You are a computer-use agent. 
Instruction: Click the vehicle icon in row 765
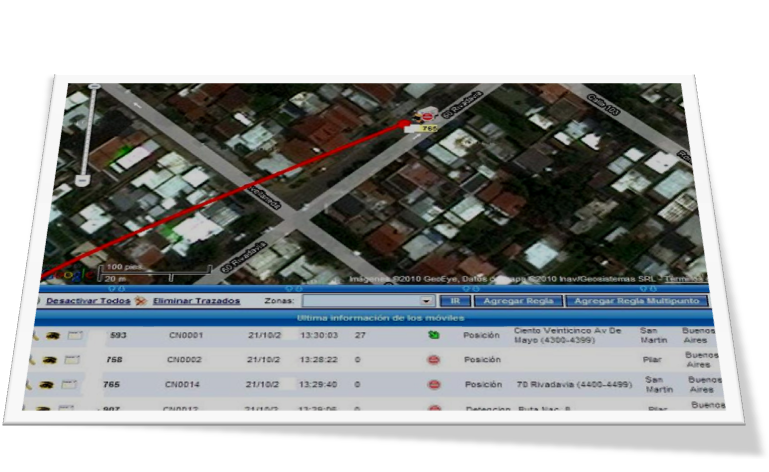pyautogui.click(x=46, y=385)
